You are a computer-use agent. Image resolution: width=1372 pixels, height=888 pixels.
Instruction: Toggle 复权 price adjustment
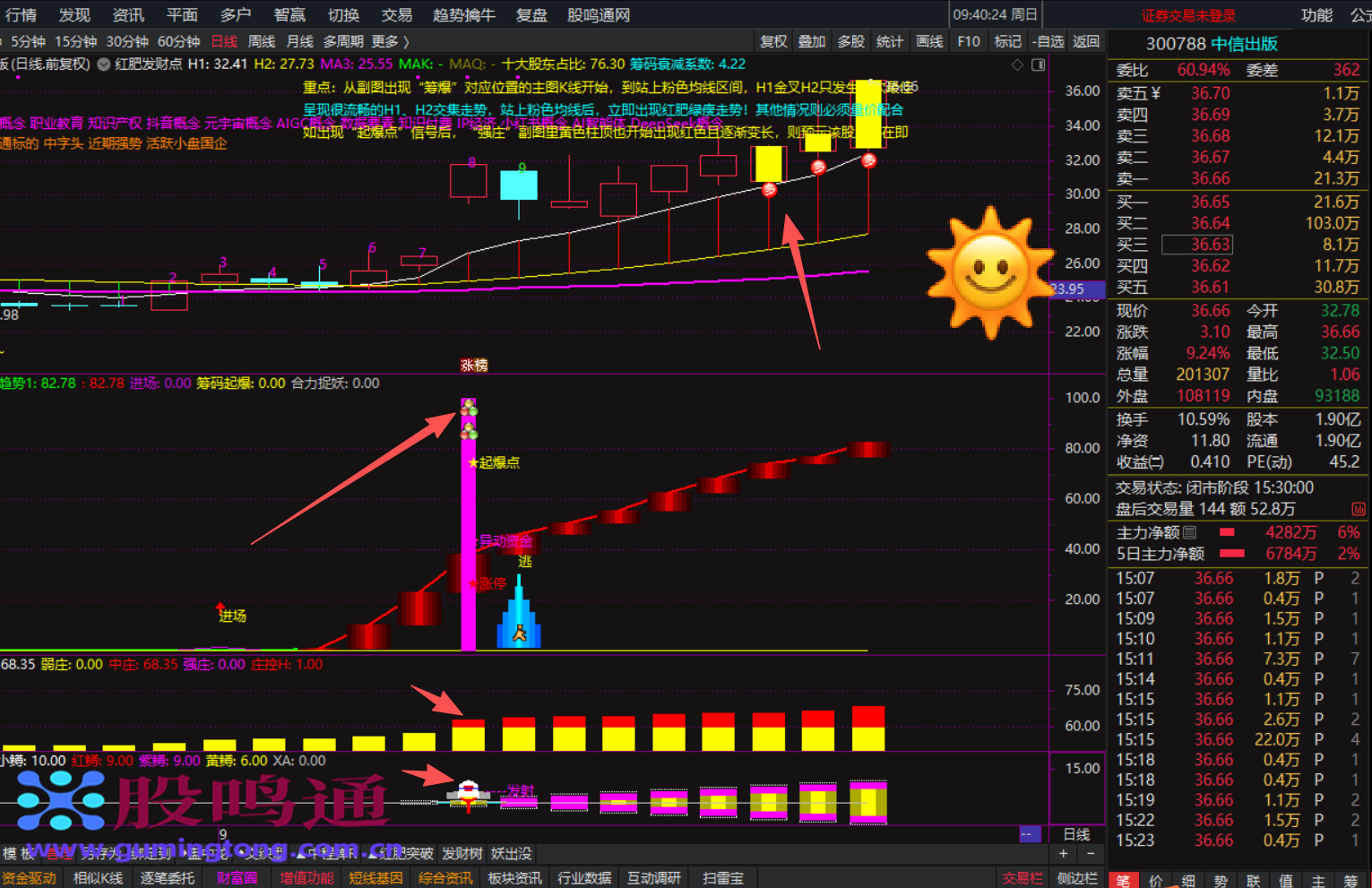pos(773,41)
